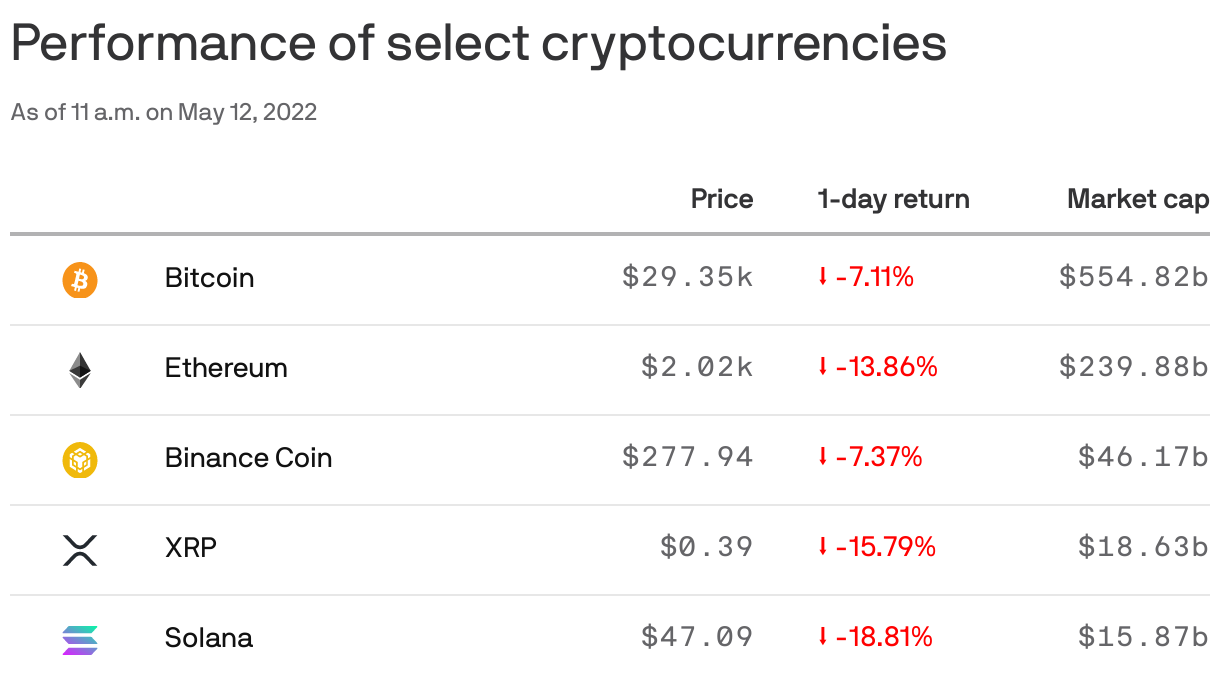Image resolution: width=1220 pixels, height=694 pixels.
Task: Click the Binance Coin name label
Action: coord(248,457)
